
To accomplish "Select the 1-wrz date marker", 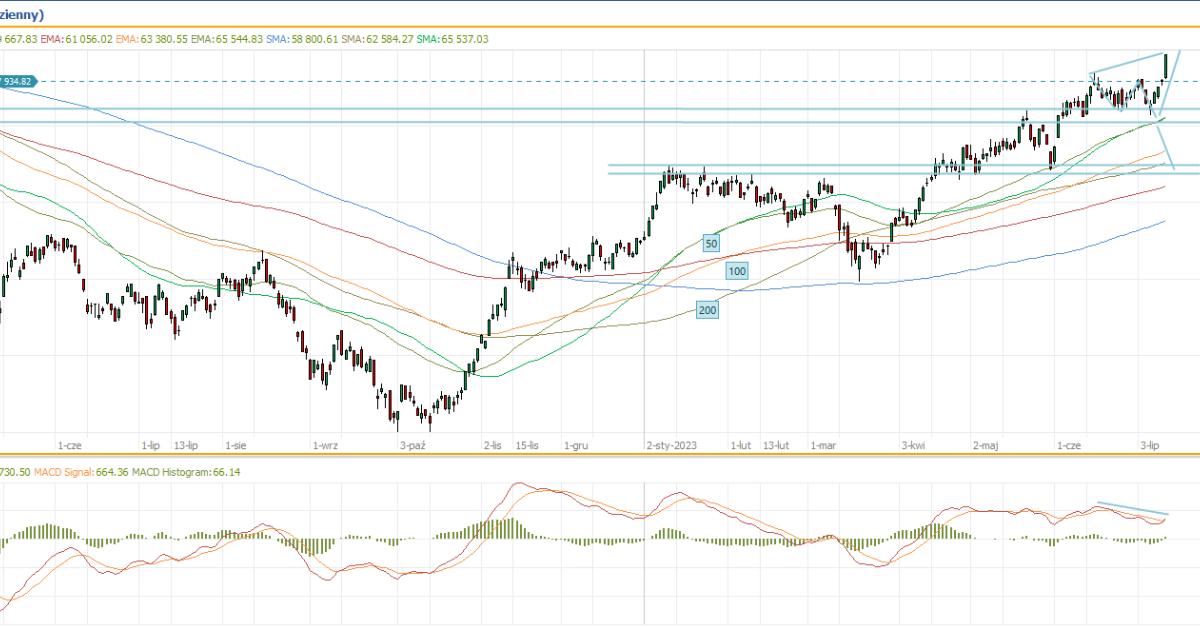I will (x=325, y=445).
